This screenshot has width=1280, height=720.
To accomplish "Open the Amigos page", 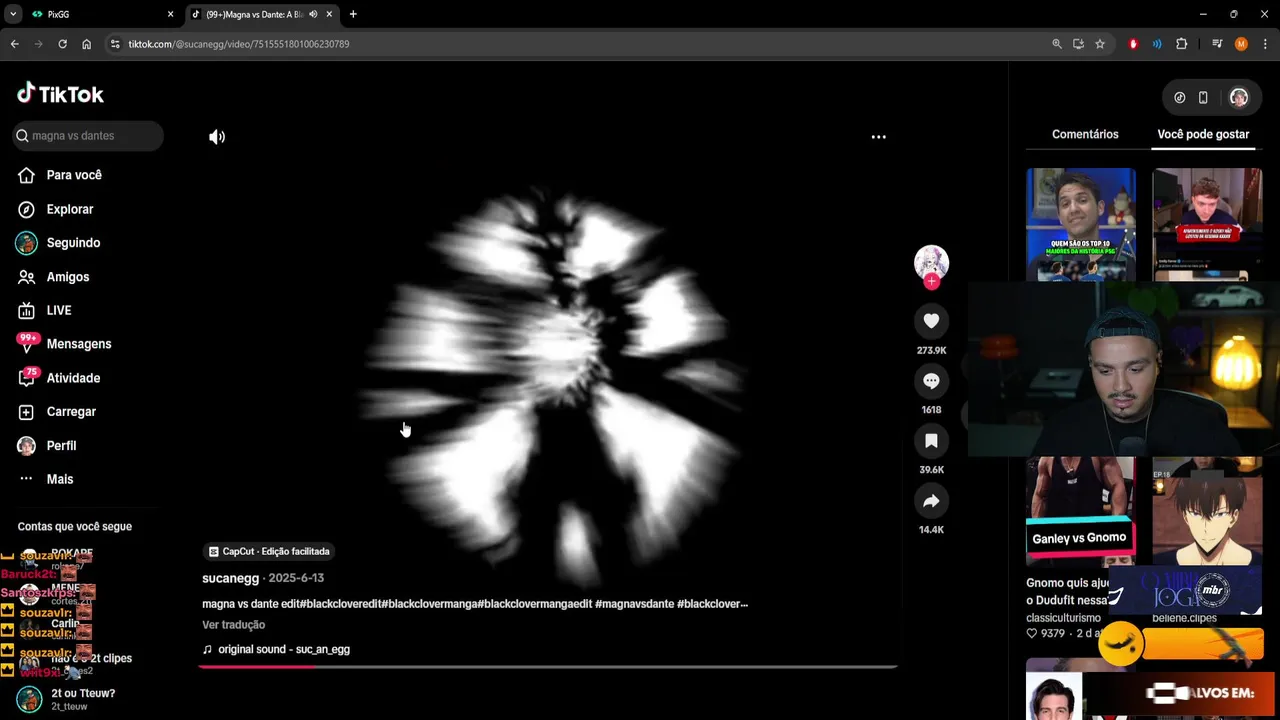I will coord(54,277).
